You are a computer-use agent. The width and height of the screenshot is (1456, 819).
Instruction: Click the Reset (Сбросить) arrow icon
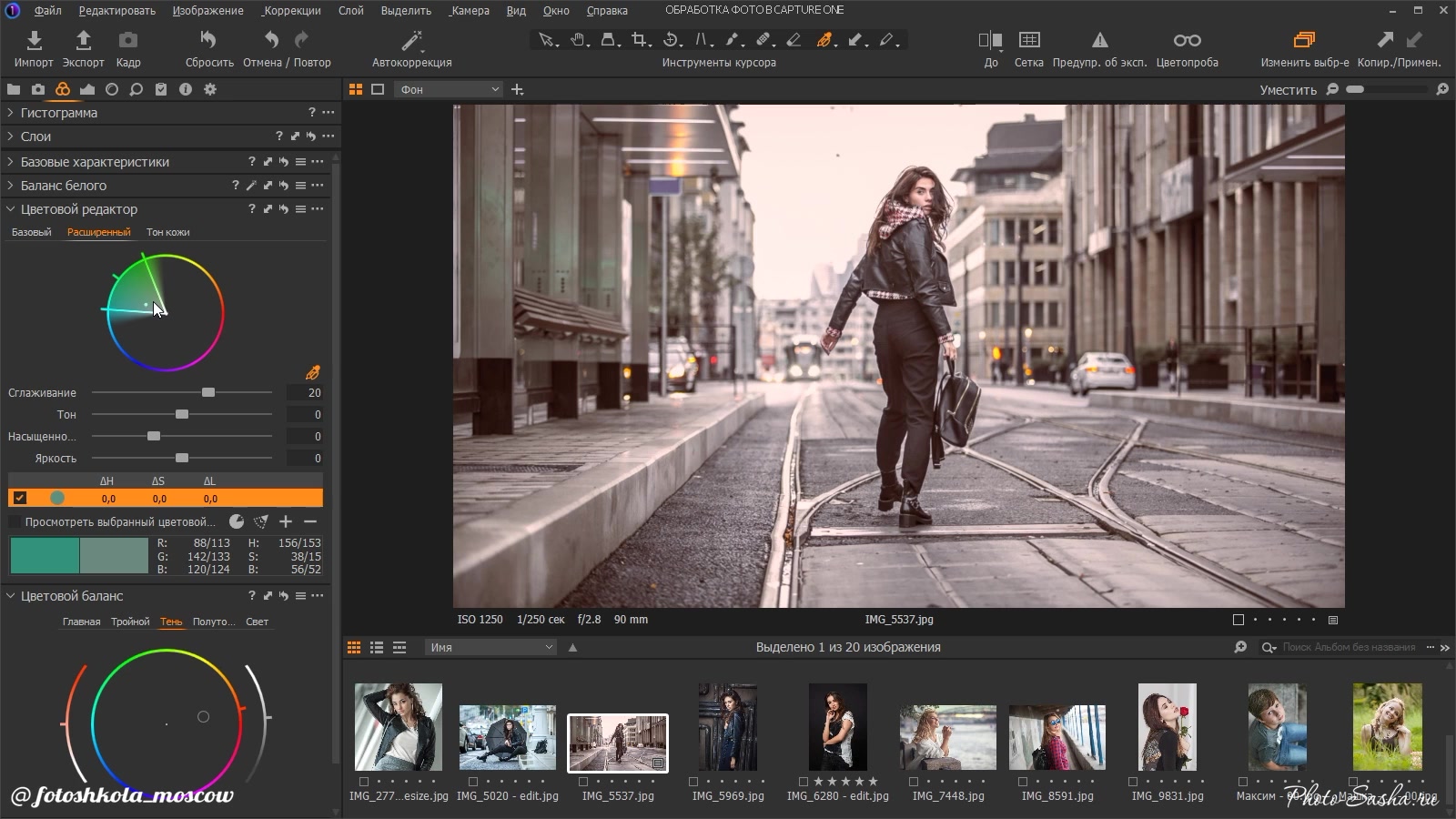tap(208, 40)
